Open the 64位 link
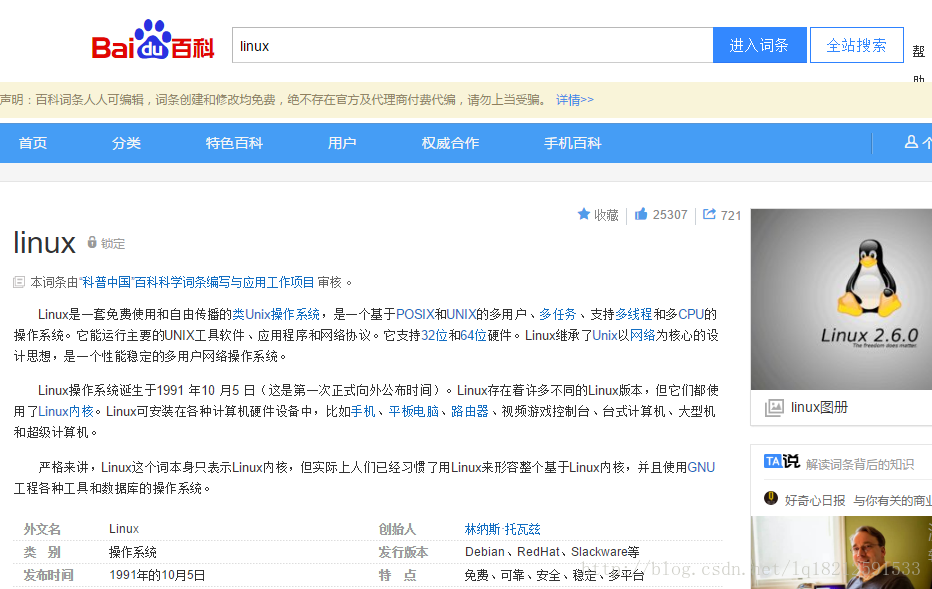 tap(473, 335)
